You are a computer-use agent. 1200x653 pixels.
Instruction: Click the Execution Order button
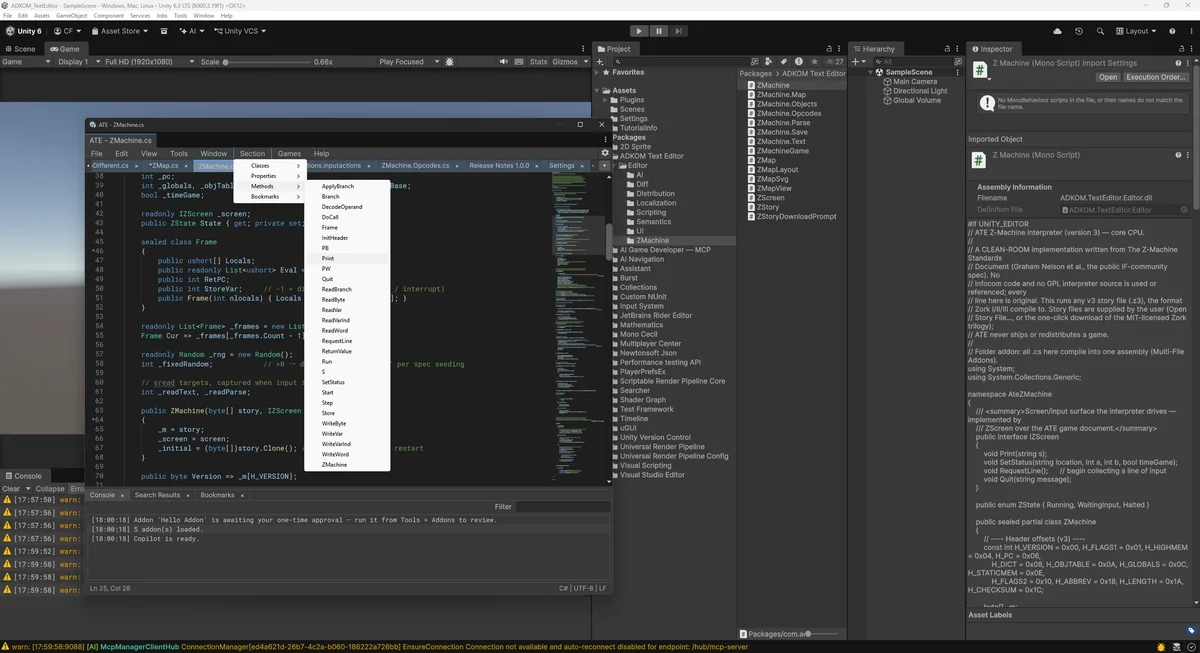1156,77
